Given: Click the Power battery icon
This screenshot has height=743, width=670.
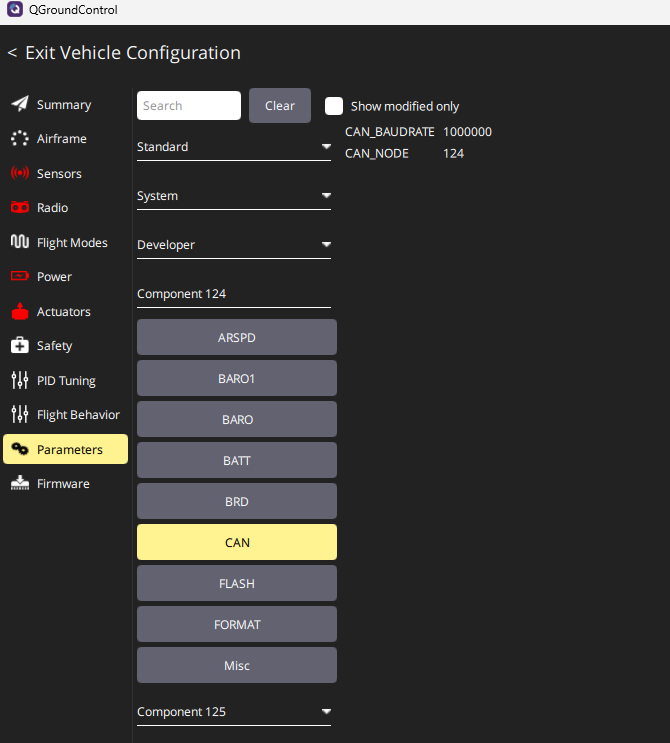Looking at the screenshot, I should (20, 277).
